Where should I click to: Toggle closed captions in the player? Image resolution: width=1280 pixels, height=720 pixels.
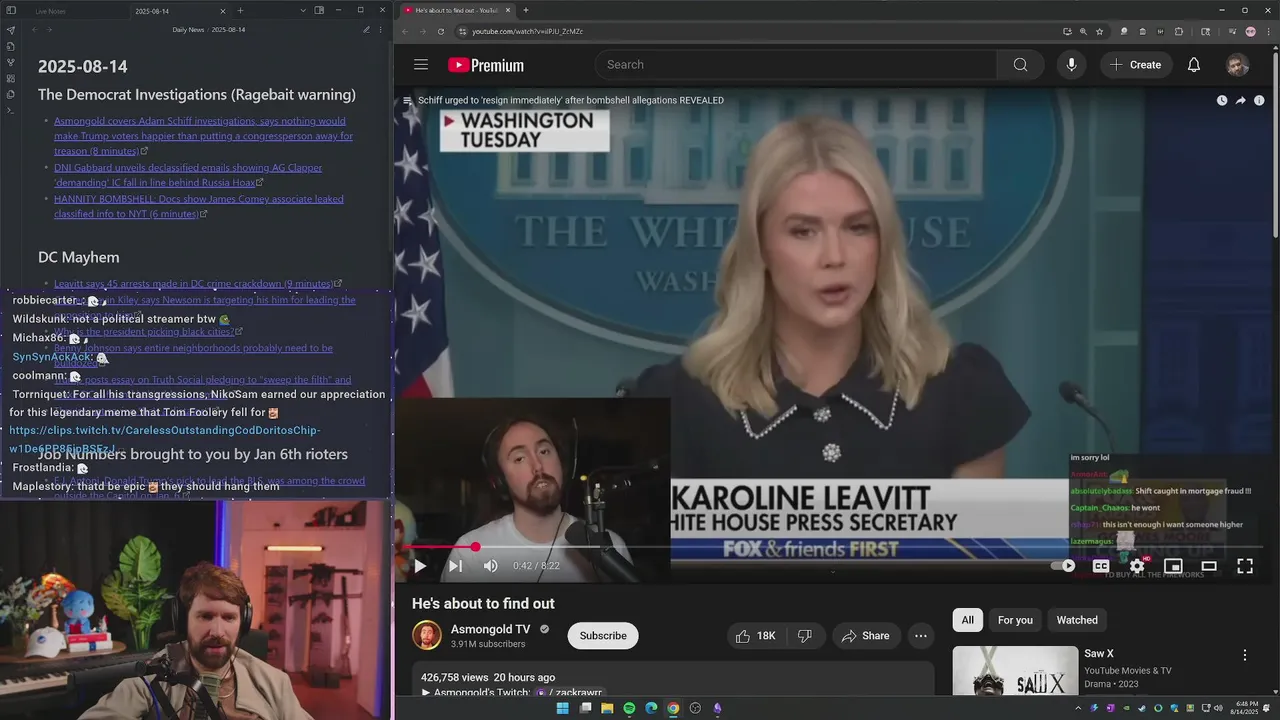tap(1101, 566)
